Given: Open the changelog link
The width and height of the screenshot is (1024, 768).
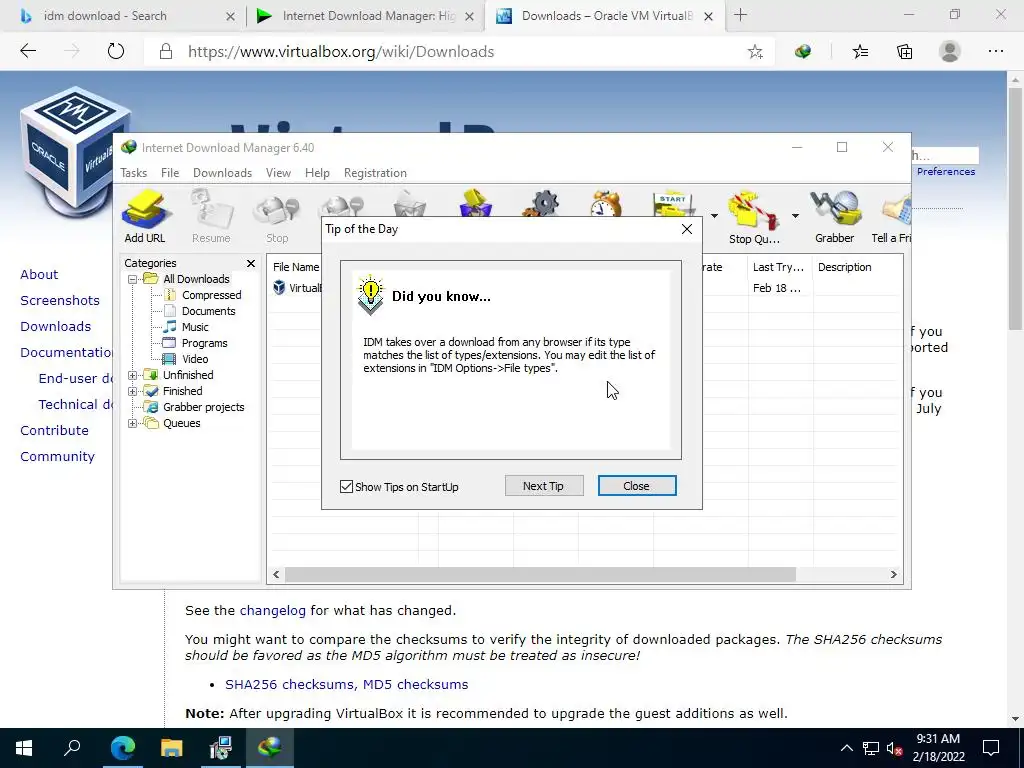Looking at the screenshot, I should [x=272, y=611].
